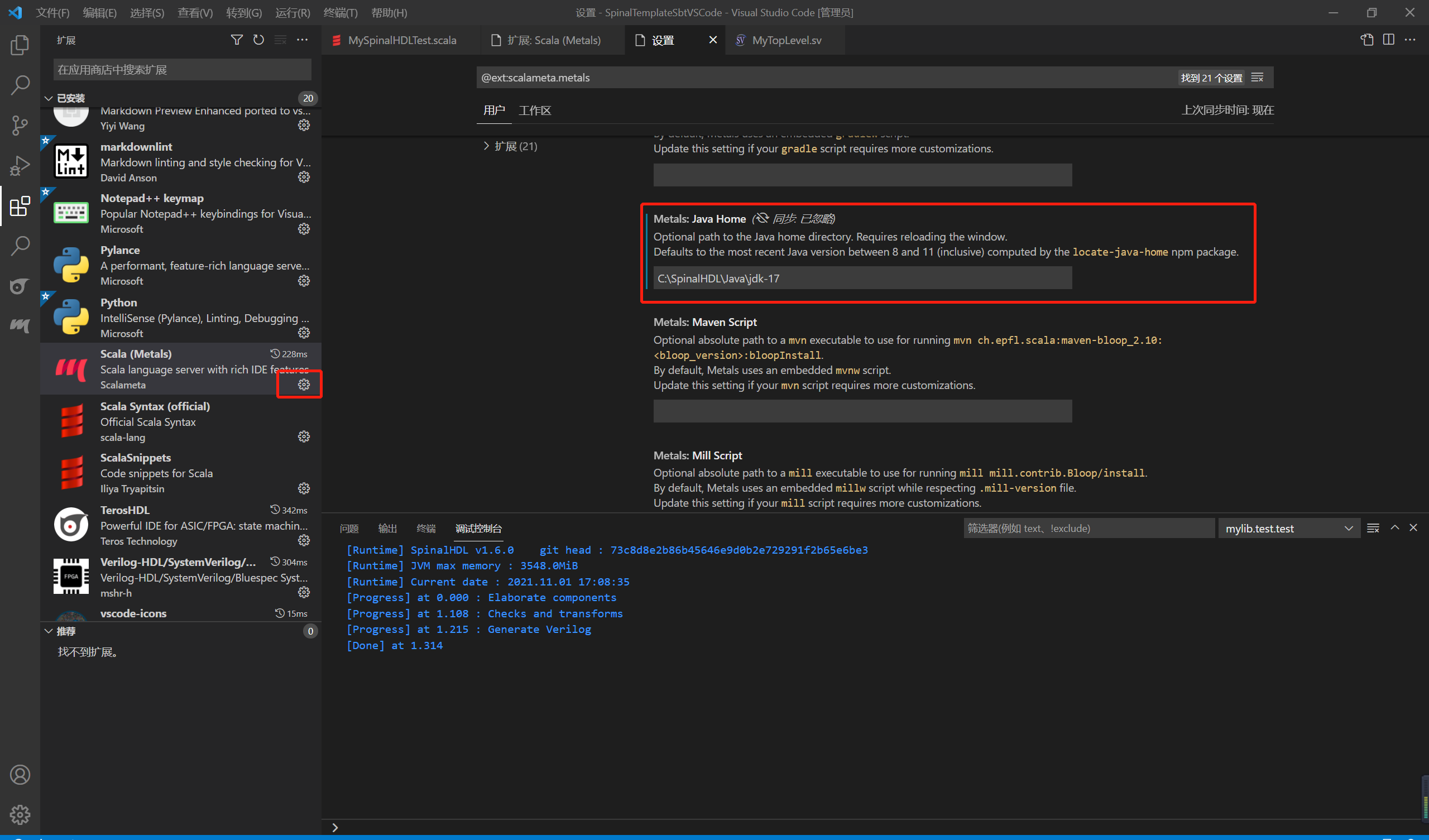Open the Run menu
This screenshot has width=1429, height=840.
click(292, 12)
